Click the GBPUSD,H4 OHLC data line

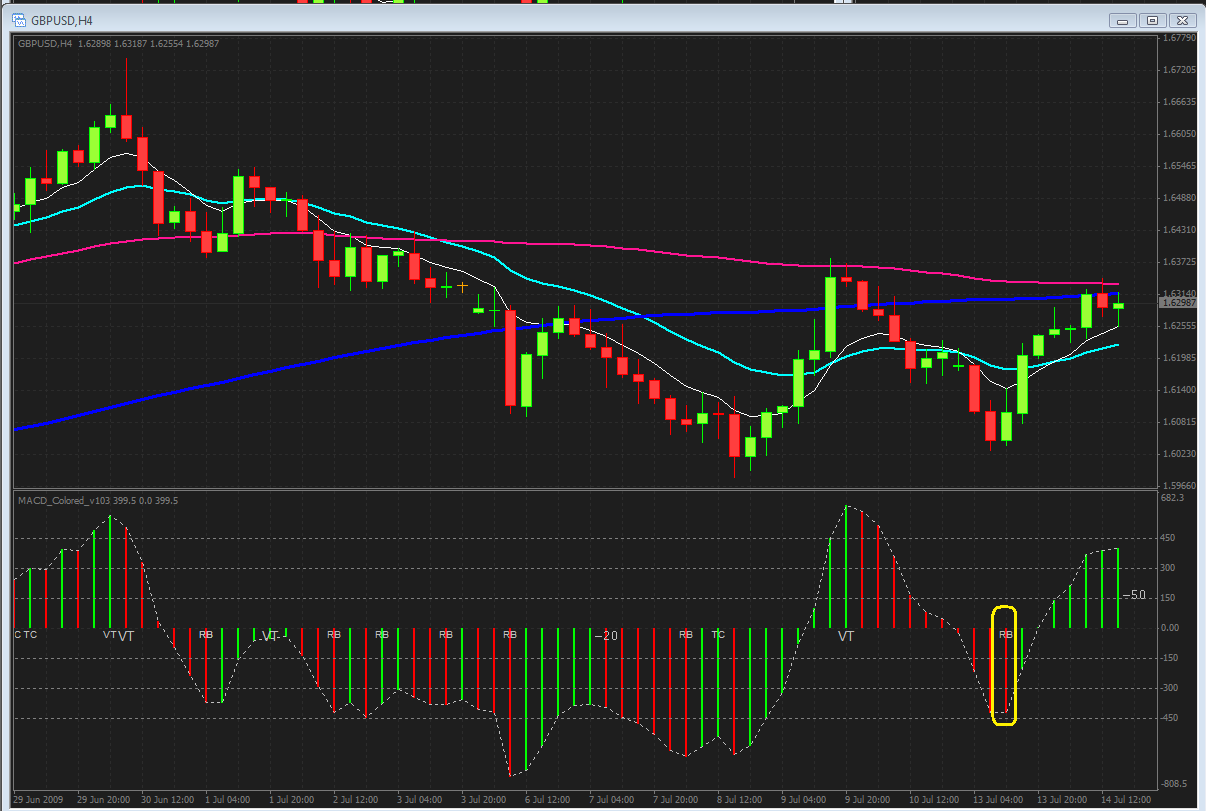pyautogui.click(x=118, y=43)
